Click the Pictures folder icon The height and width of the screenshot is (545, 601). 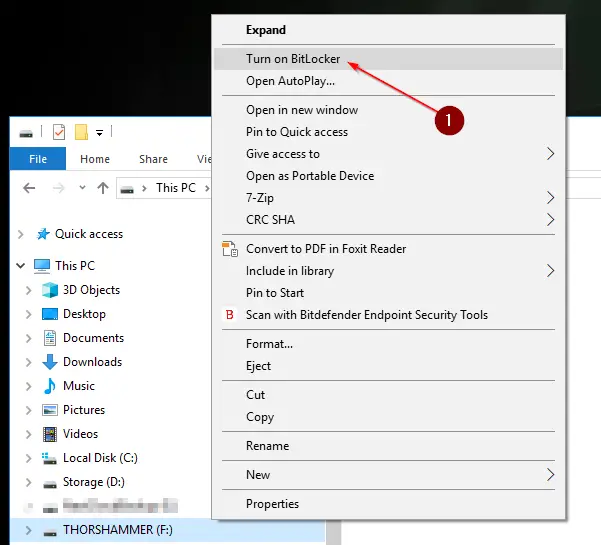50,410
